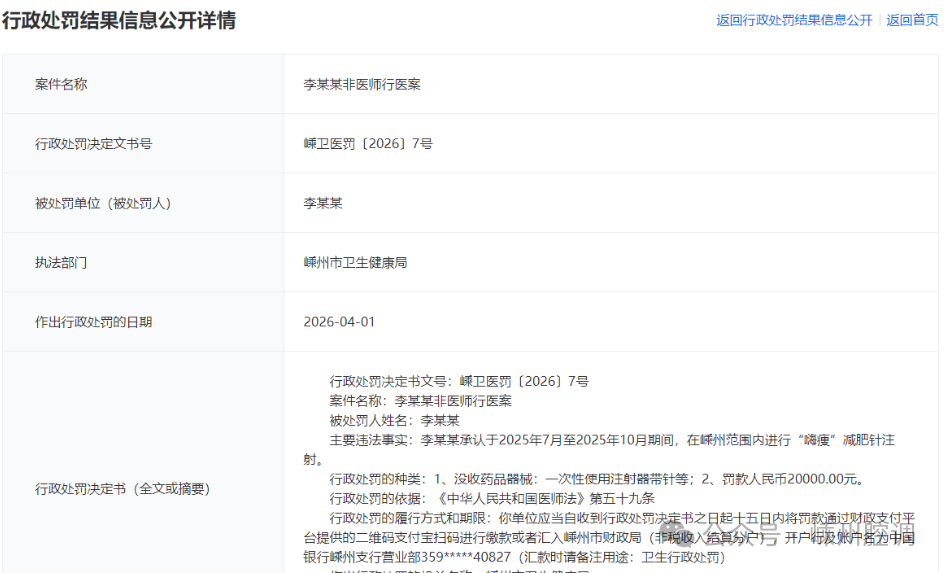Select the line starting 行政处罚的依据
The width and height of the screenshot is (946, 573).
click(x=492, y=498)
